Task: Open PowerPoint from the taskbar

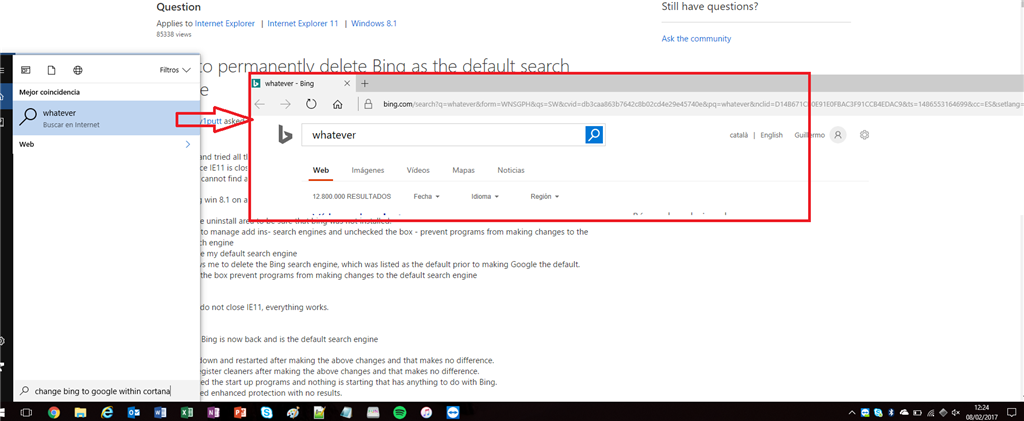Action: (240, 413)
